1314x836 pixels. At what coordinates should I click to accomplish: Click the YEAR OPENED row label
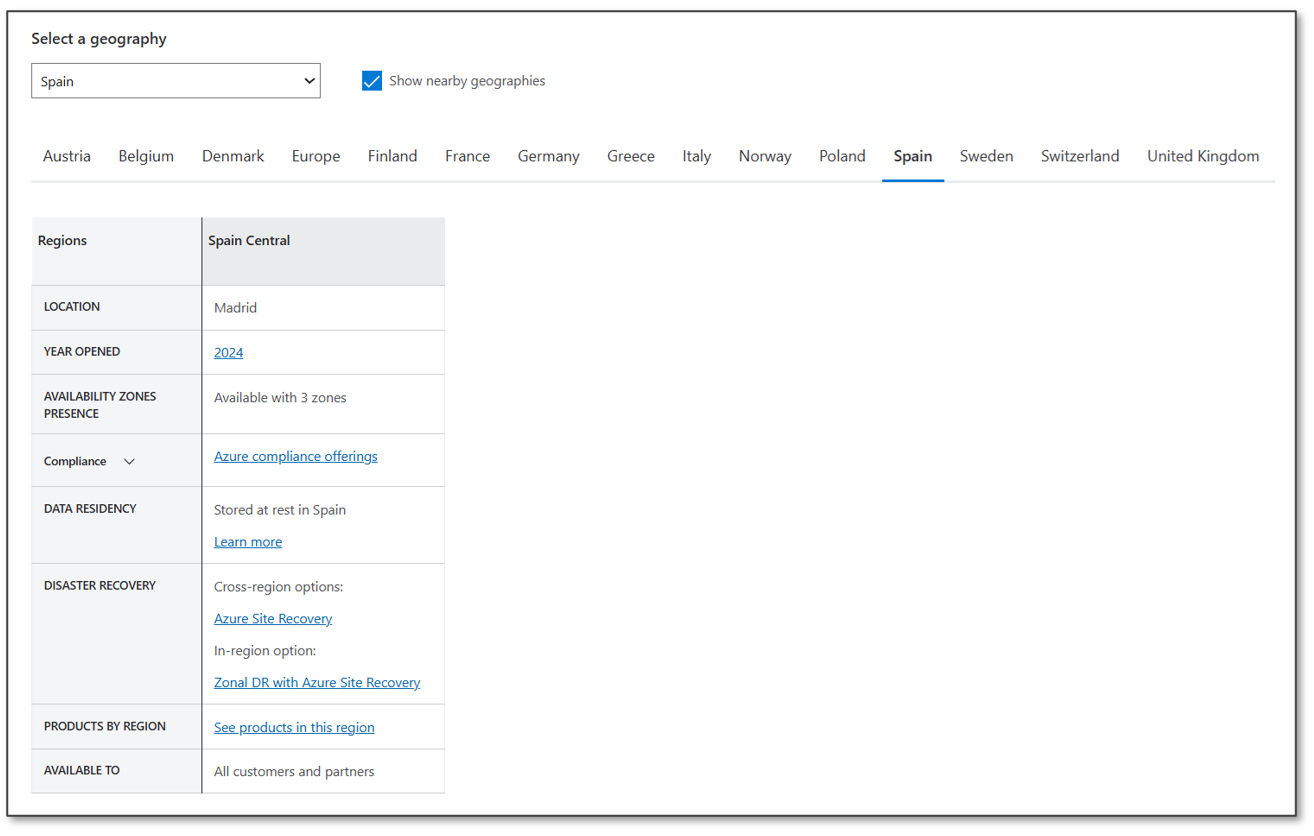click(82, 352)
